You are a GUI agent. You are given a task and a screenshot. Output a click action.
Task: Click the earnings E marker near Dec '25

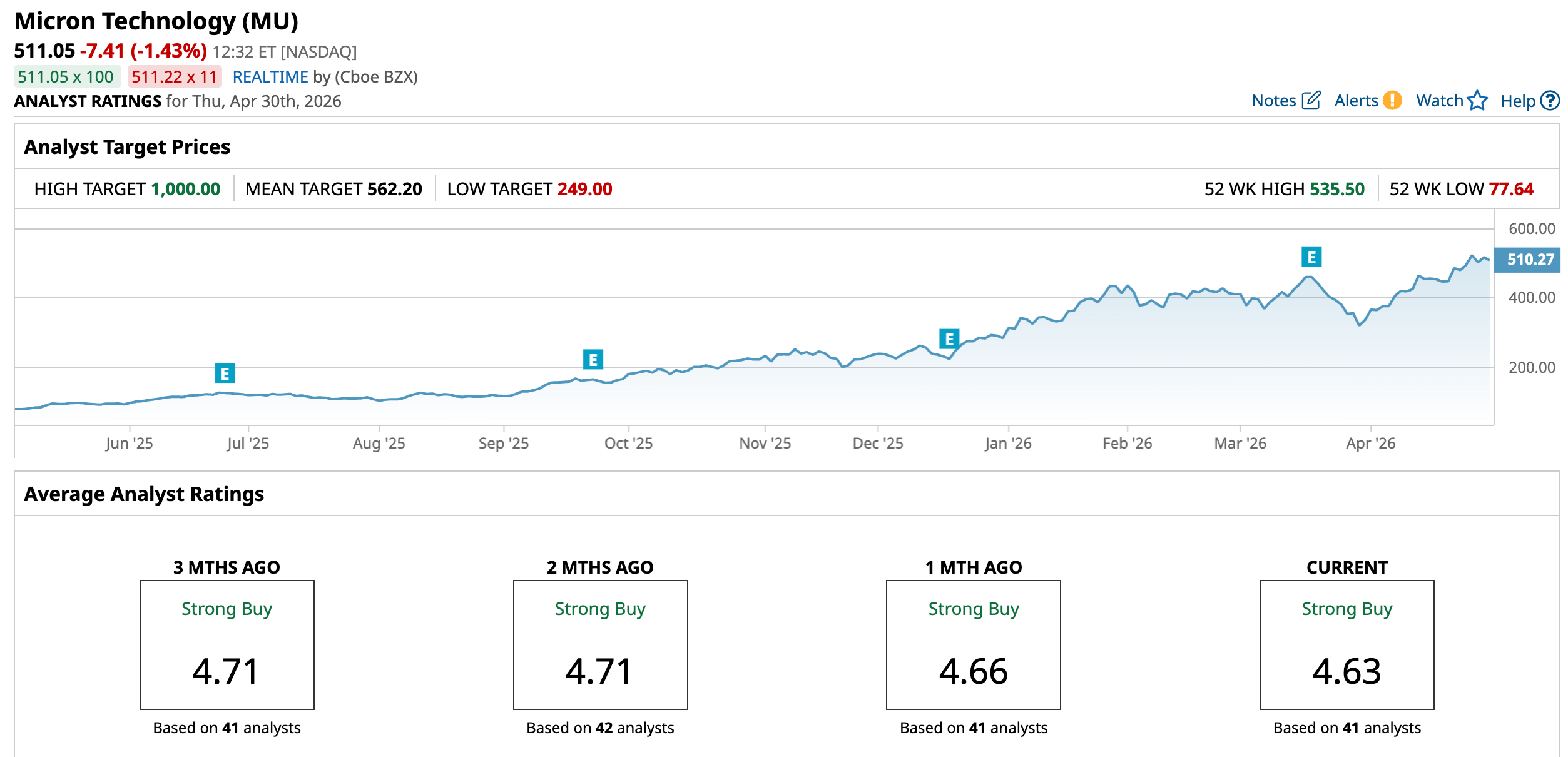pos(949,339)
